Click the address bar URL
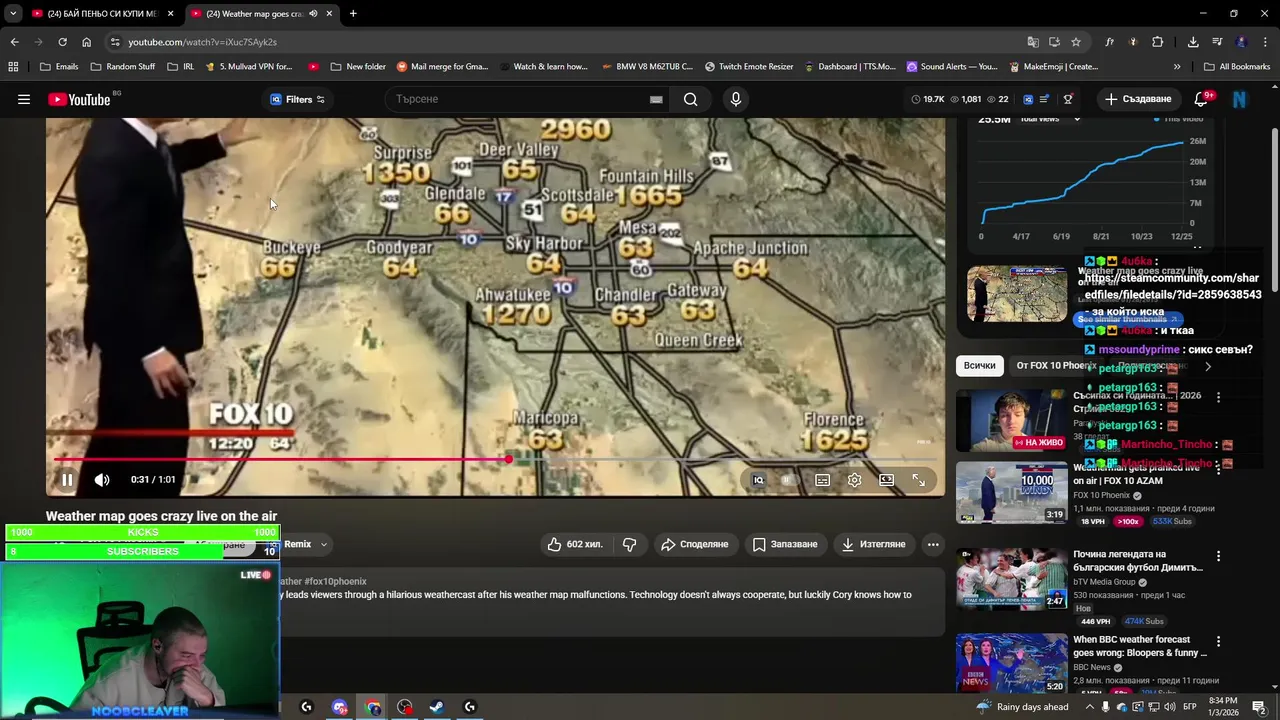Viewport: 1280px width, 720px height. (x=202, y=42)
